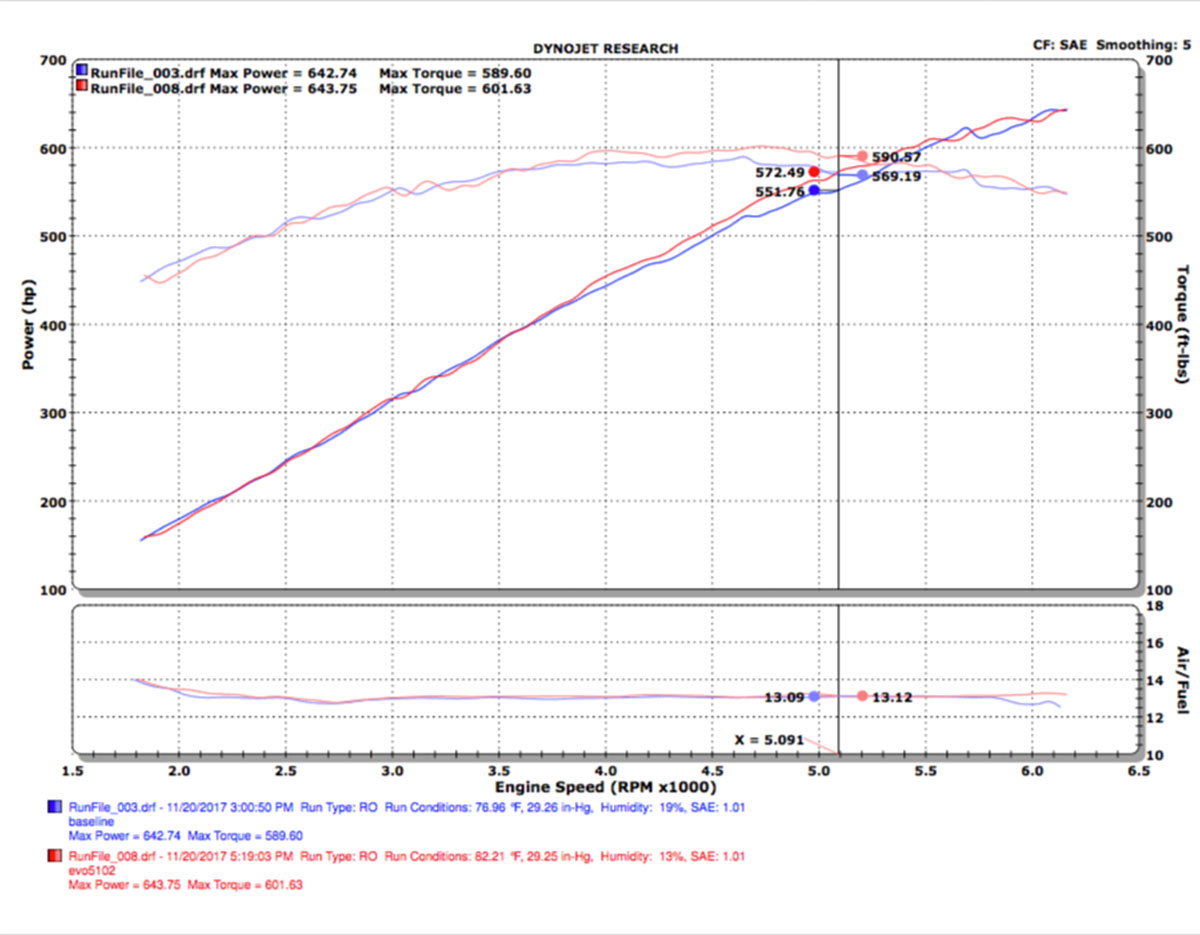Select the blue run icon in the bottom legend

coord(55,805)
